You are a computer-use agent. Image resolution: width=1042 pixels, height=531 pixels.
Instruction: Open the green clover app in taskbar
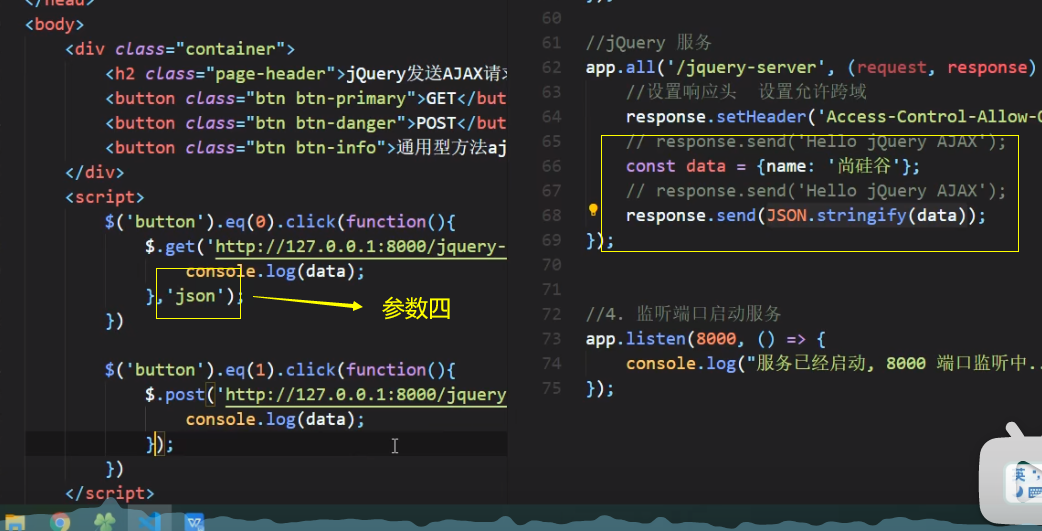click(104, 522)
